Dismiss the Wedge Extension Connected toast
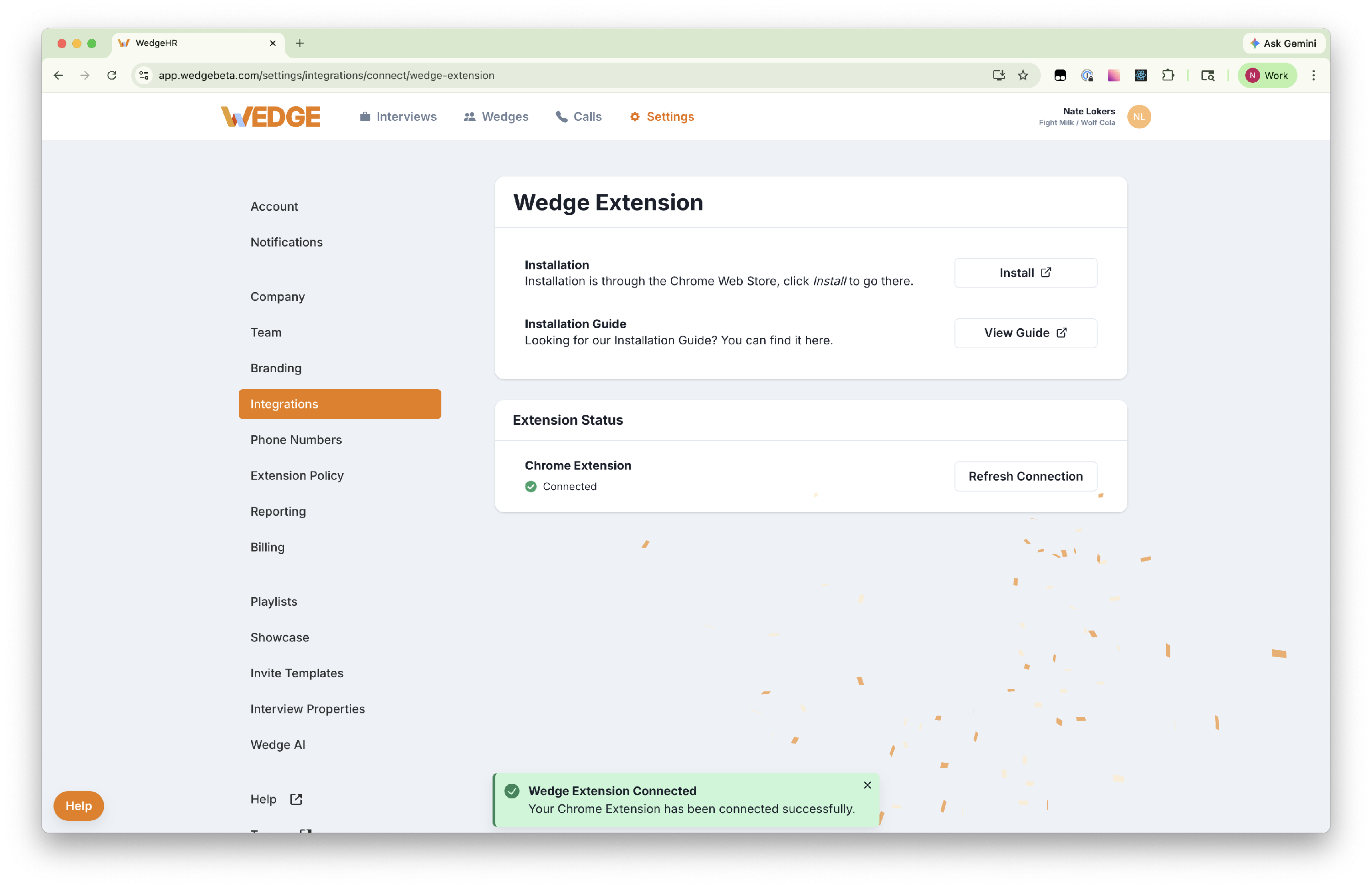Viewport: 1372px width, 888px height. click(x=867, y=785)
